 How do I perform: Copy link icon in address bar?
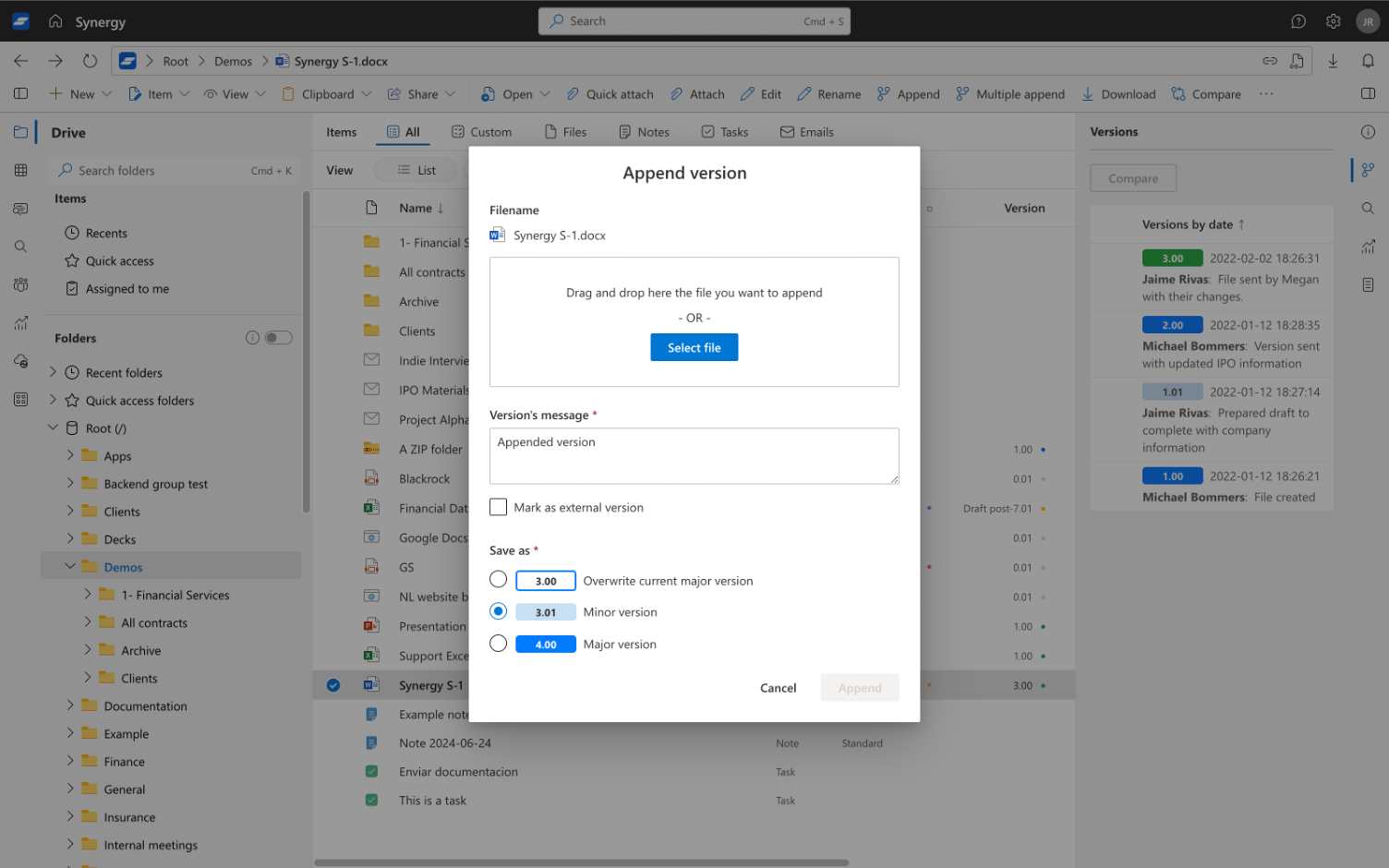[x=1270, y=61]
